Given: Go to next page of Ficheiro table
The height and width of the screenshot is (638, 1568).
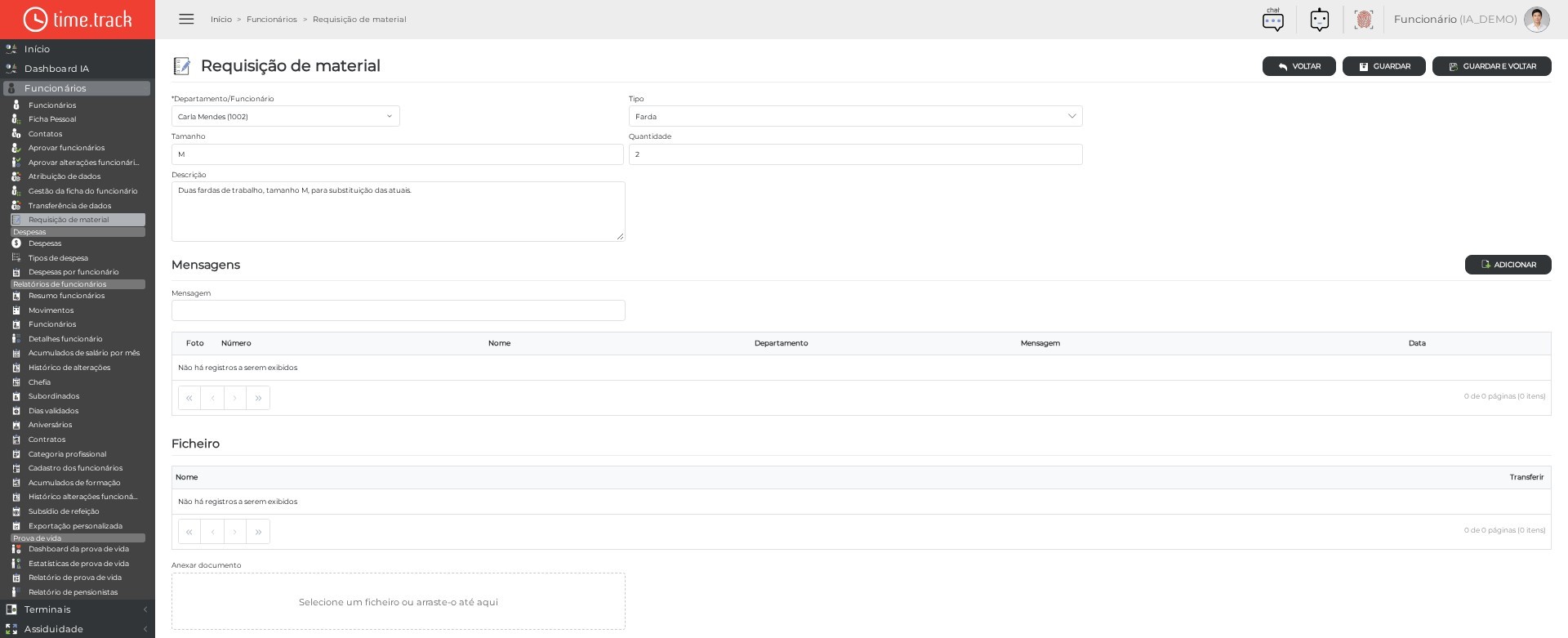Looking at the screenshot, I should pyautogui.click(x=235, y=532).
